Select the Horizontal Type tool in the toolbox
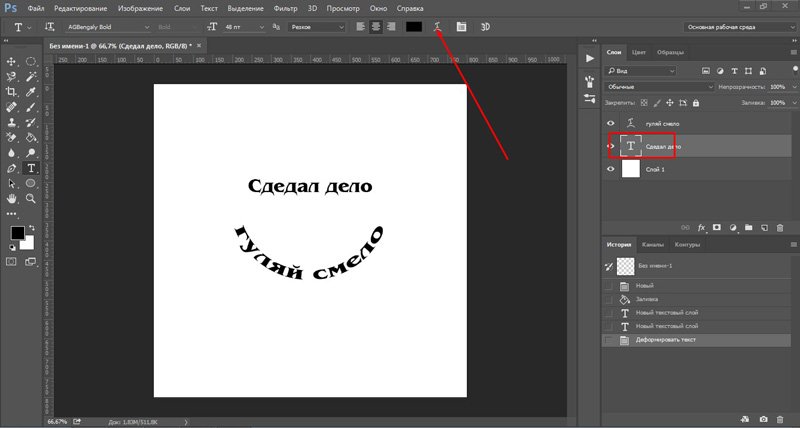The height and width of the screenshot is (428, 800). click(31, 168)
